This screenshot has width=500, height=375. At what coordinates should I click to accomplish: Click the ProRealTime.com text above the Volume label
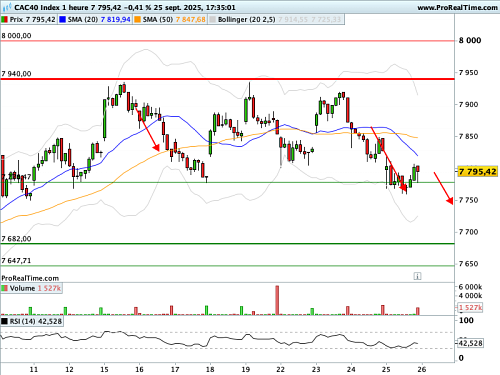[x=30, y=278]
